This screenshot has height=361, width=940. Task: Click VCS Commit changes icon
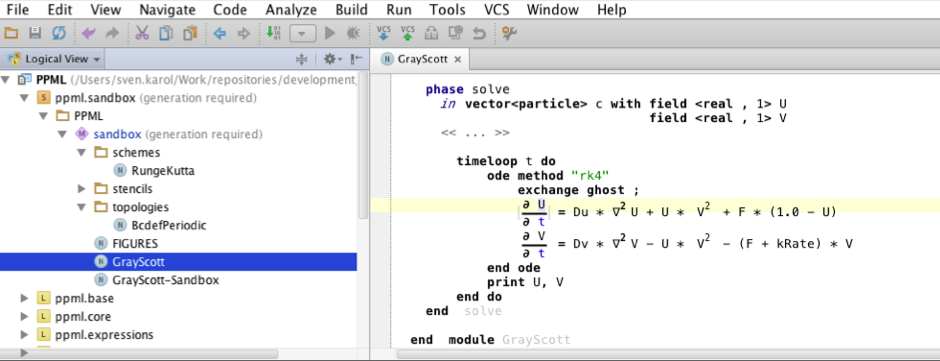click(x=408, y=33)
